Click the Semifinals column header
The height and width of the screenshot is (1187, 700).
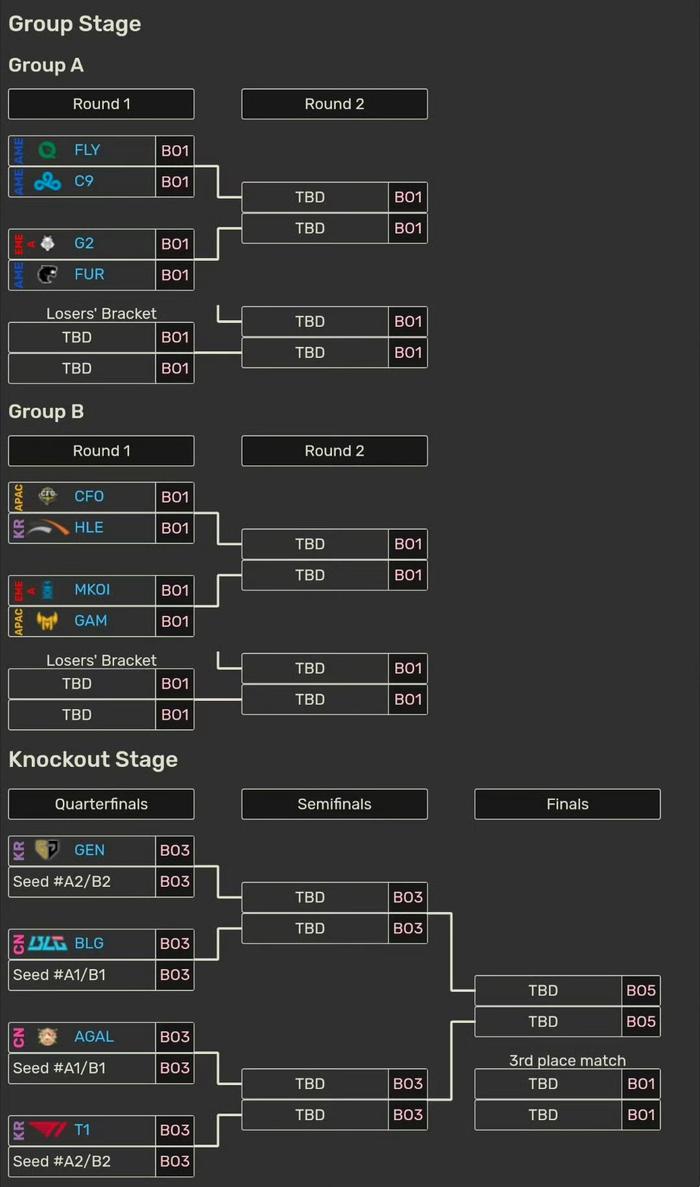pos(334,804)
